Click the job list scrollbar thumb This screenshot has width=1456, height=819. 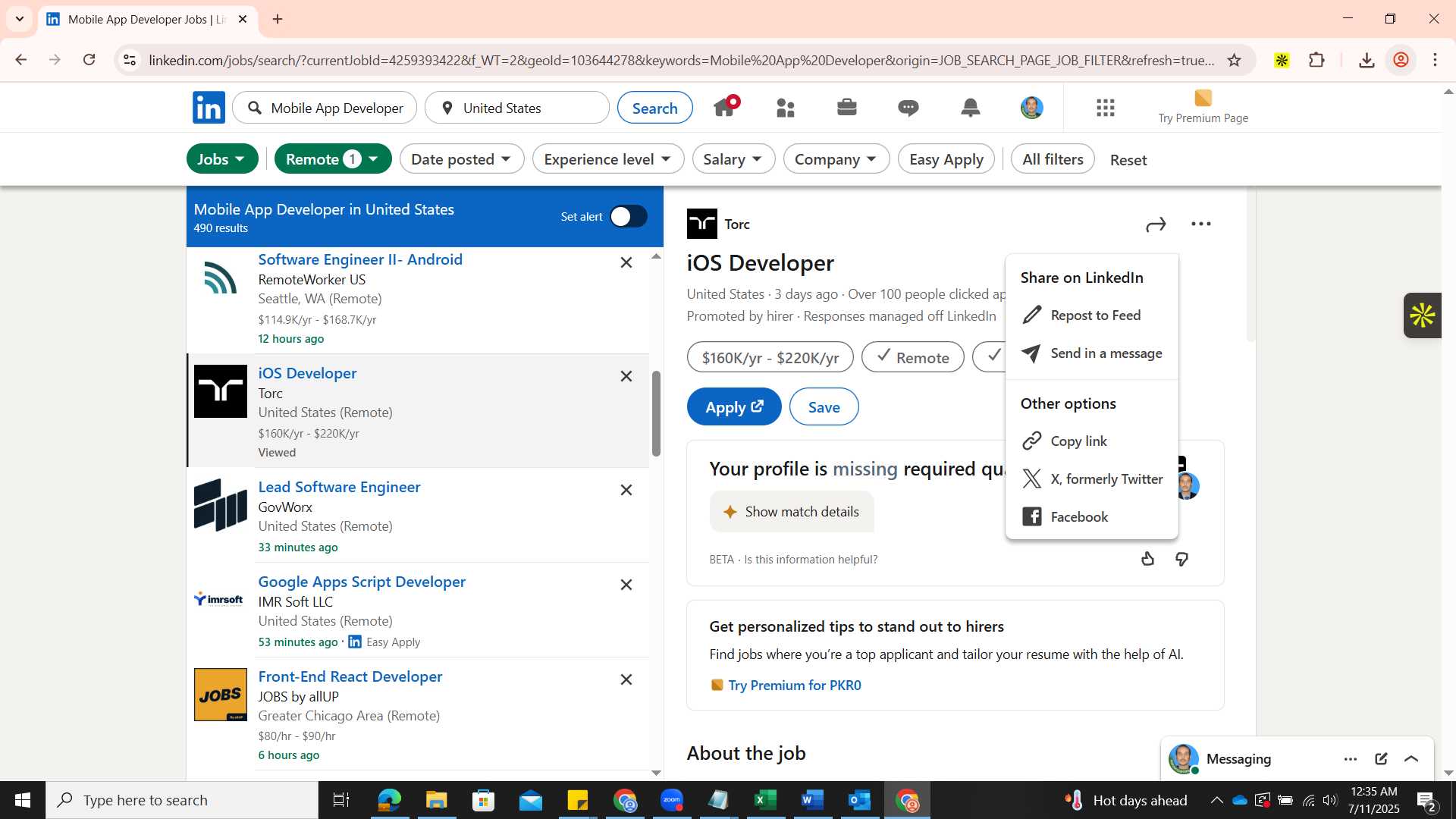click(656, 414)
